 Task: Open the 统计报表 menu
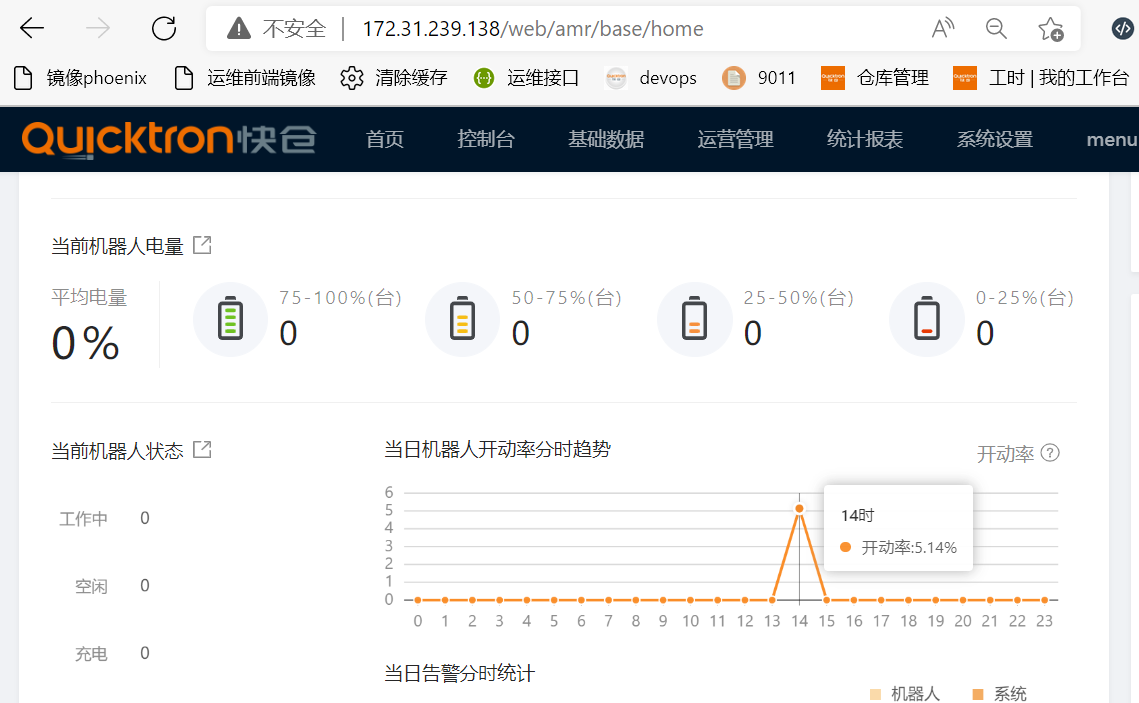pyautogui.click(x=864, y=139)
